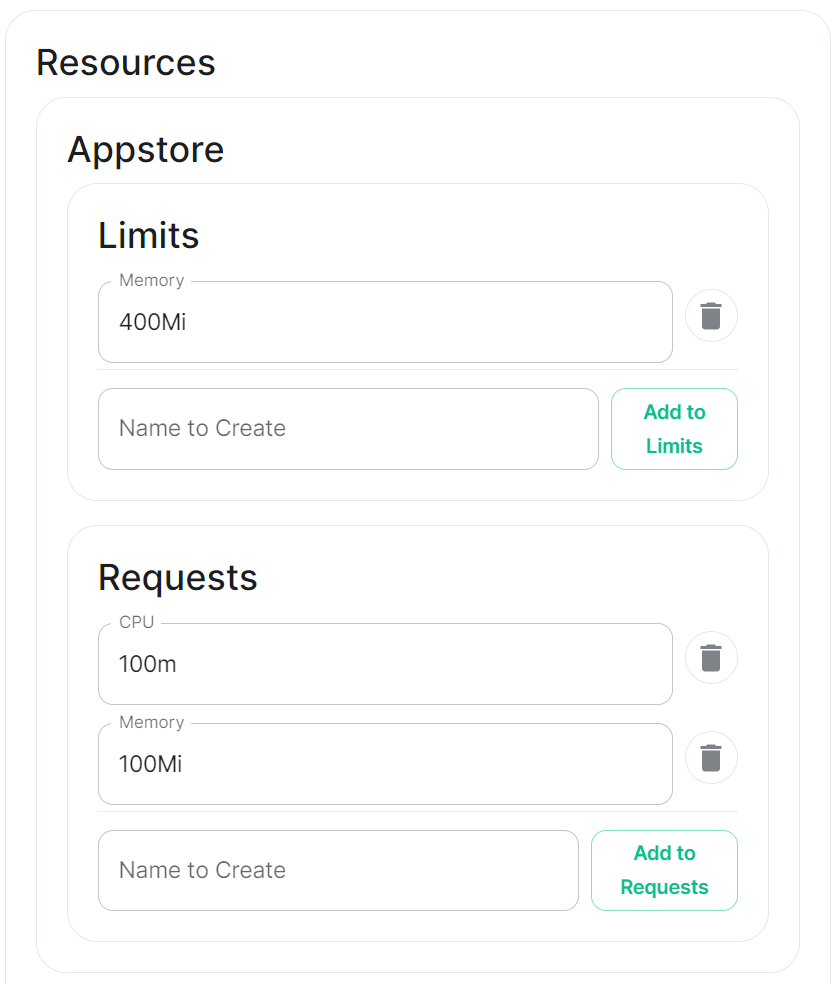The image size is (838, 984).
Task: Focus the Requests Memory field showing 100Mi
Action: (385, 764)
